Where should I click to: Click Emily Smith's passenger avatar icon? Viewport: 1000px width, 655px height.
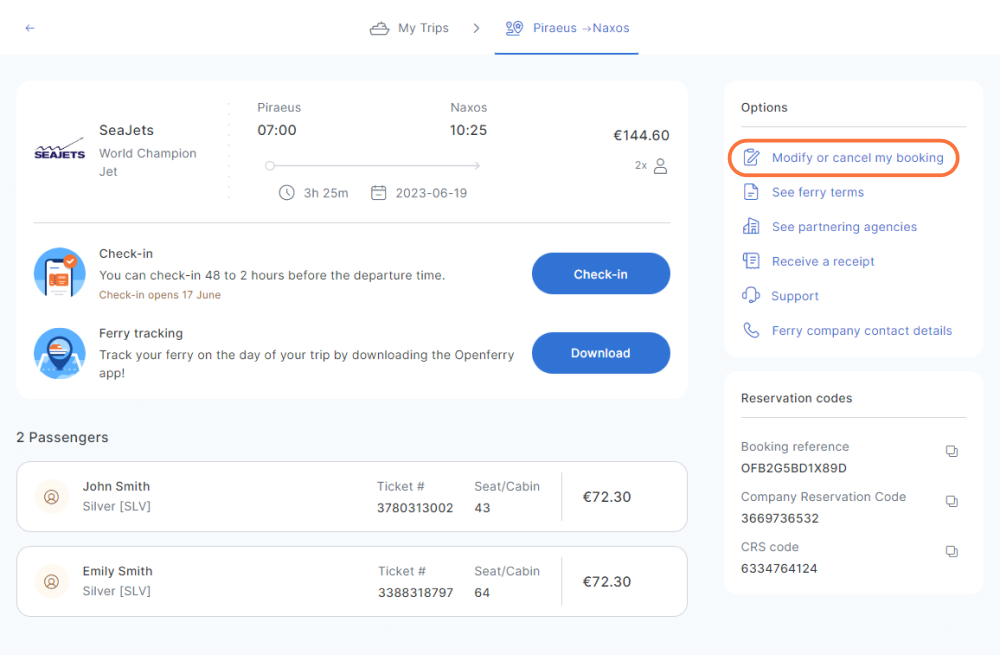[52, 582]
